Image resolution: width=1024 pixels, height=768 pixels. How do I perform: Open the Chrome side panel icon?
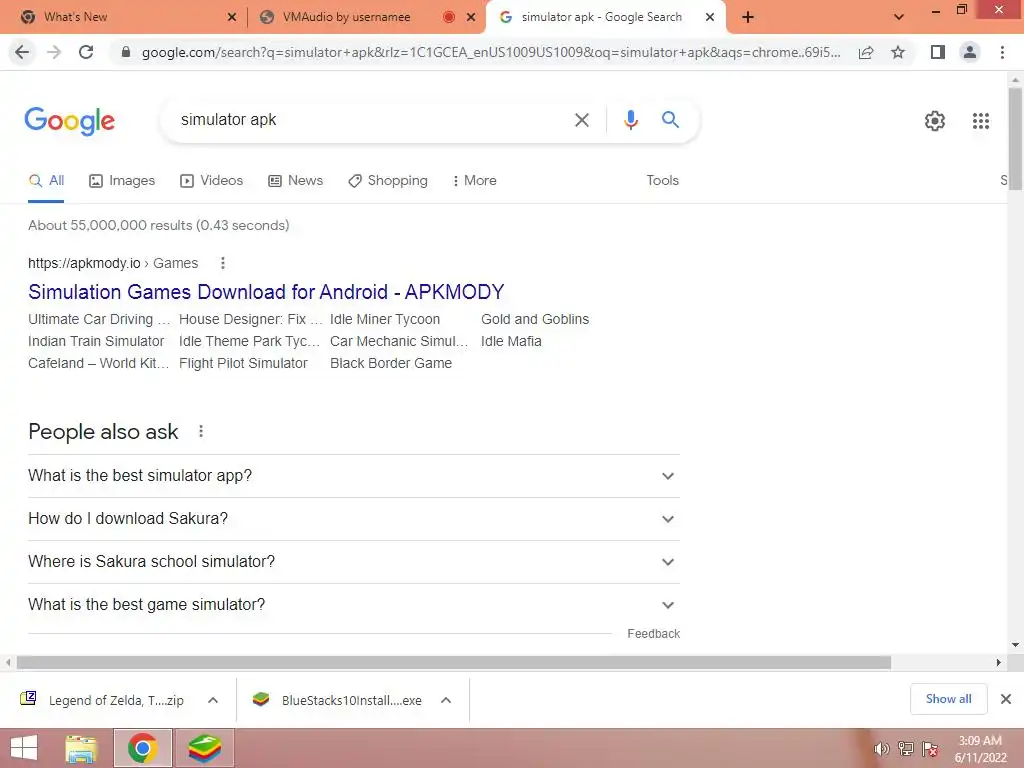(x=938, y=52)
